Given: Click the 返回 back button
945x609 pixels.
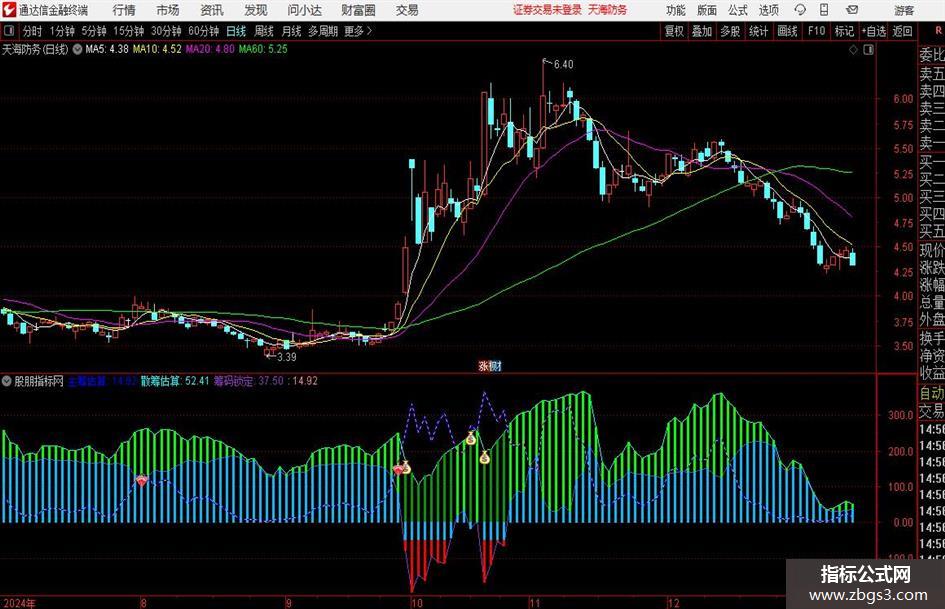Looking at the screenshot, I should pos(902,31).
